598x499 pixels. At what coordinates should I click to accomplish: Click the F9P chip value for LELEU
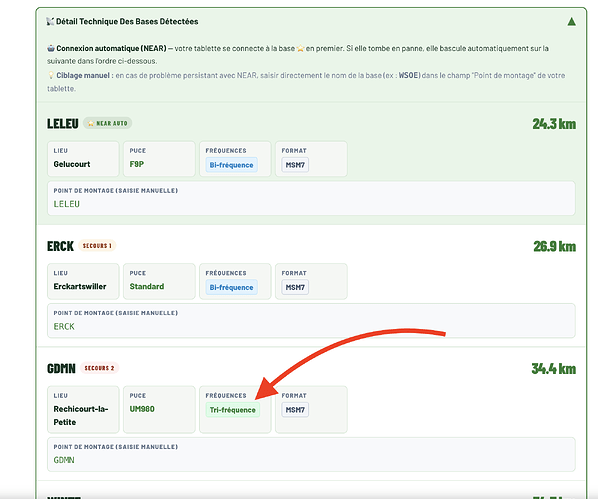[x=137, y=164]
